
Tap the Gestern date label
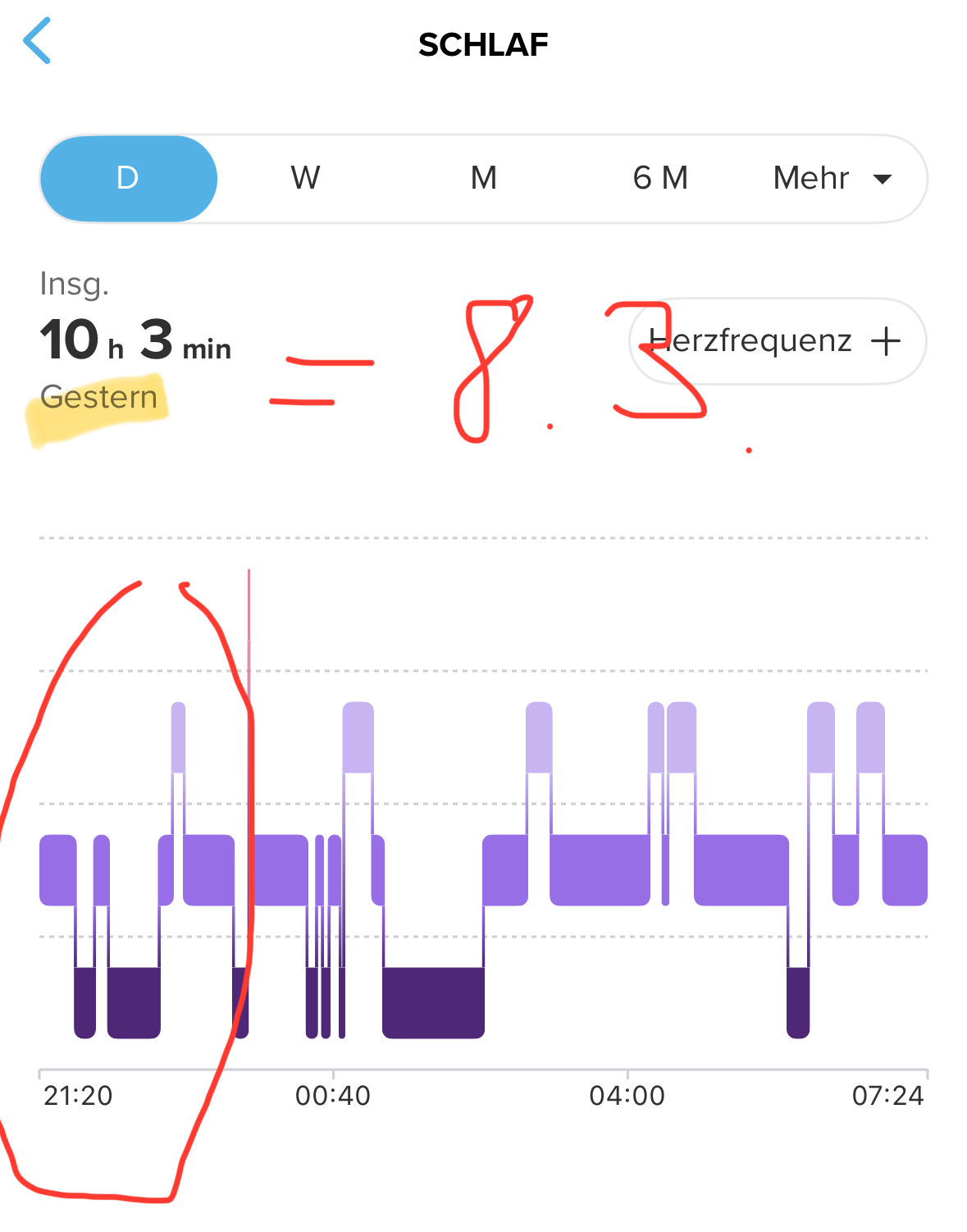[98, 397]
